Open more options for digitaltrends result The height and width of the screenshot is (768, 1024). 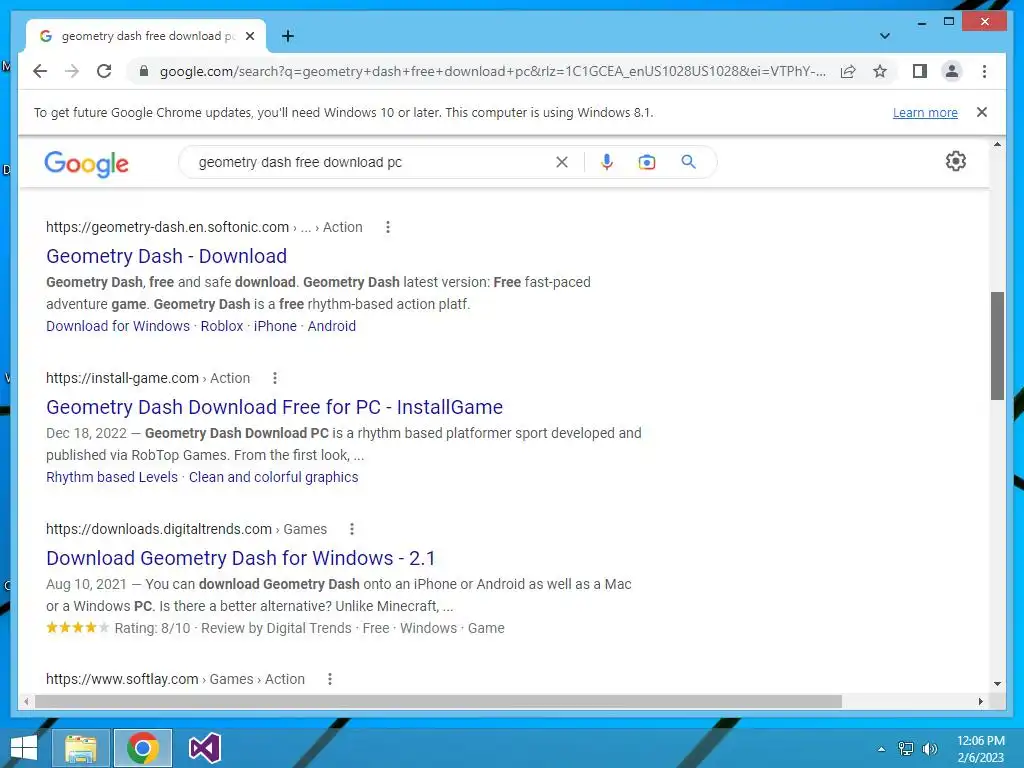coord(352,529)
